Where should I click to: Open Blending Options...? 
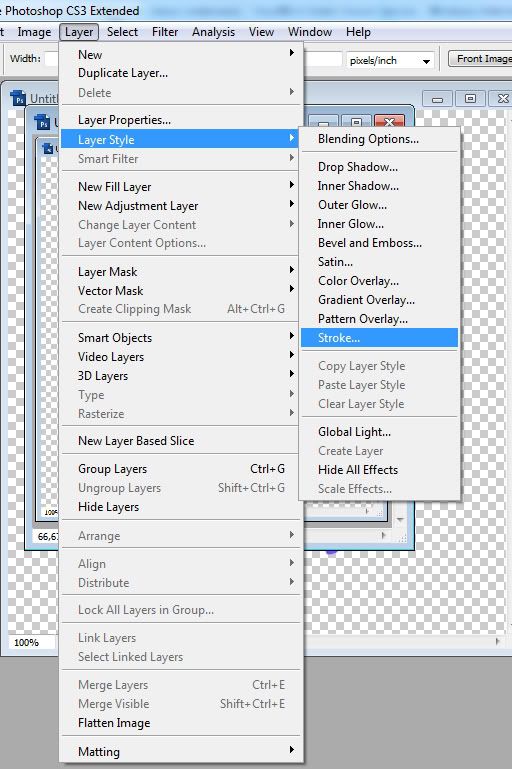(379, 139)
